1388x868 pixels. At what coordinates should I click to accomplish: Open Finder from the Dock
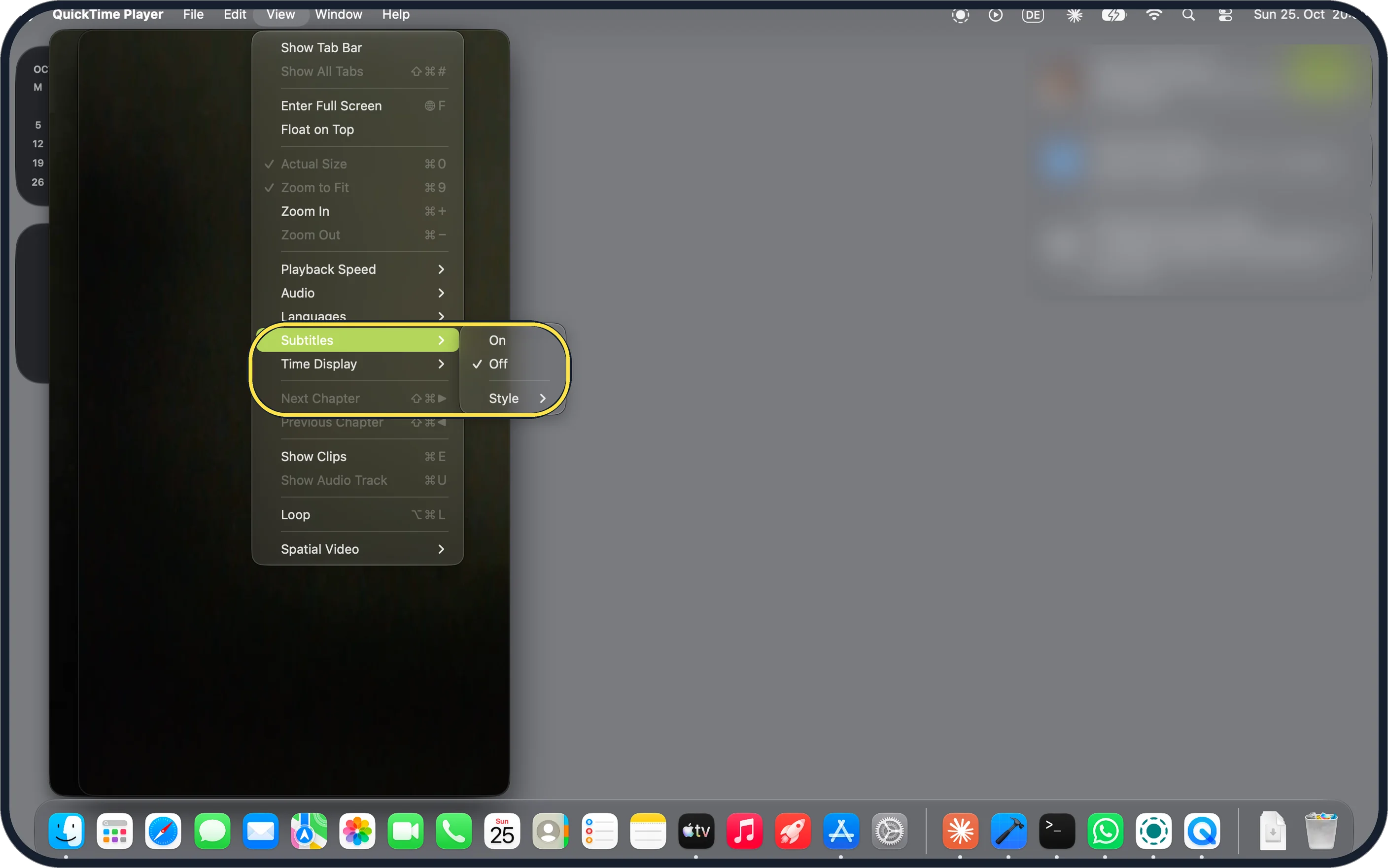67,831
